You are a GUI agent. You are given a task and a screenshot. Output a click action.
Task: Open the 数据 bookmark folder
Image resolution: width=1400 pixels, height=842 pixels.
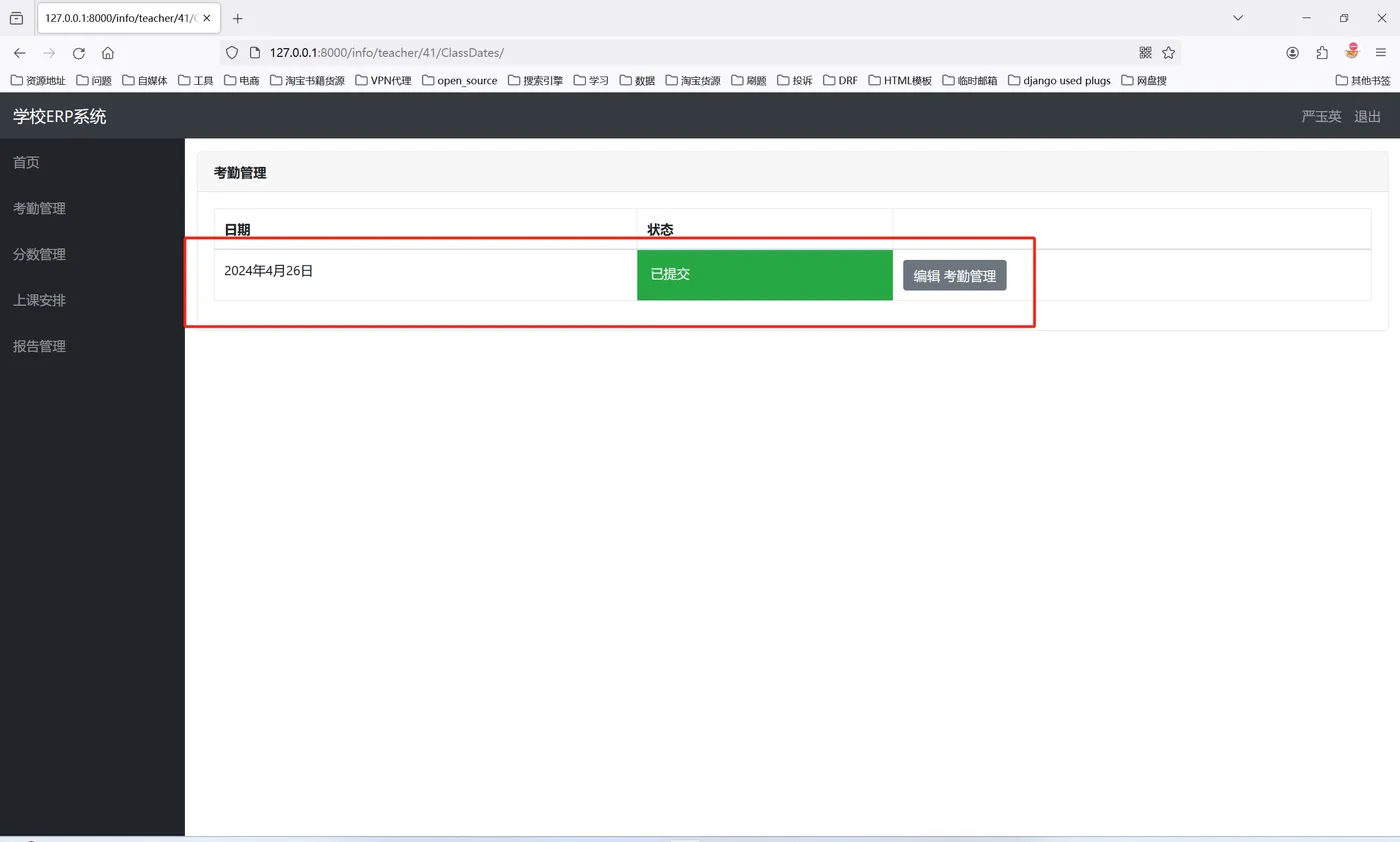tap(637, 80)
